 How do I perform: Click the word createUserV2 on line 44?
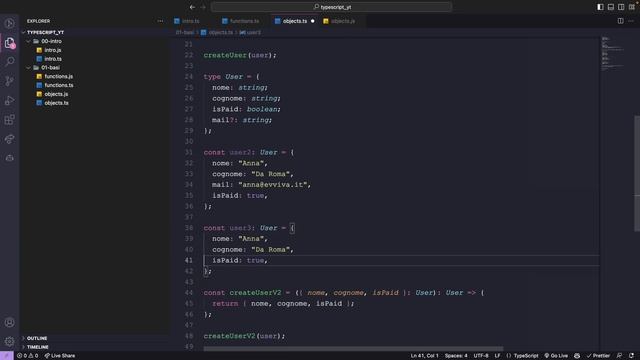click(255, 293)
